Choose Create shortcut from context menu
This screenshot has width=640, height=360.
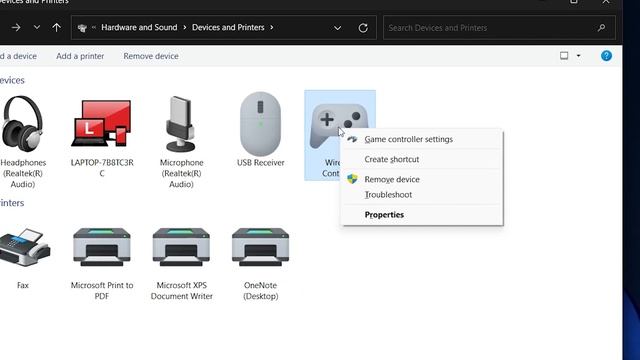(x=422, y=159)
